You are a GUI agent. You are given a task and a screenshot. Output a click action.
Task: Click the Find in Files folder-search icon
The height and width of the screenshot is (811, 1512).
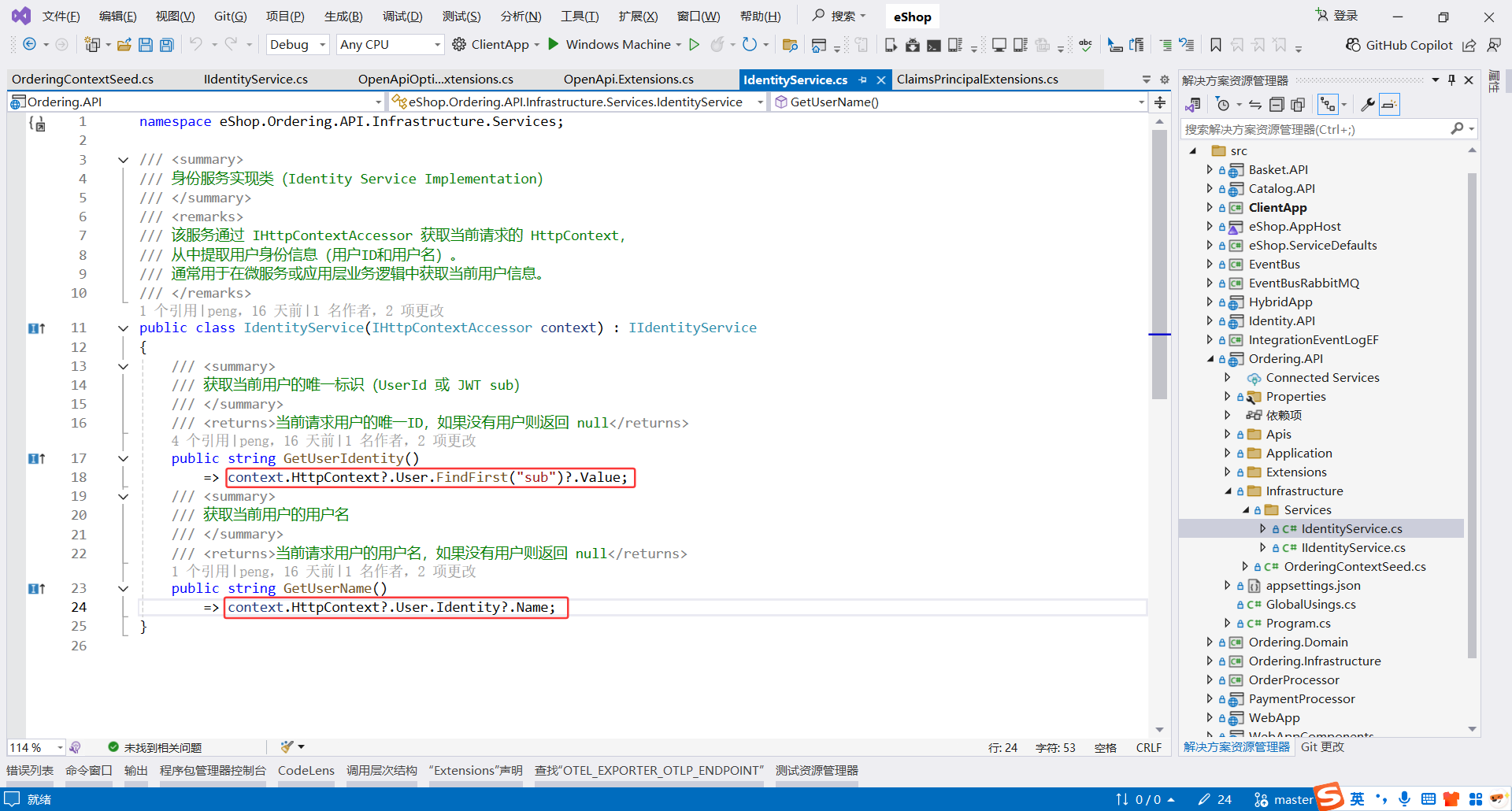pos(790,45)
